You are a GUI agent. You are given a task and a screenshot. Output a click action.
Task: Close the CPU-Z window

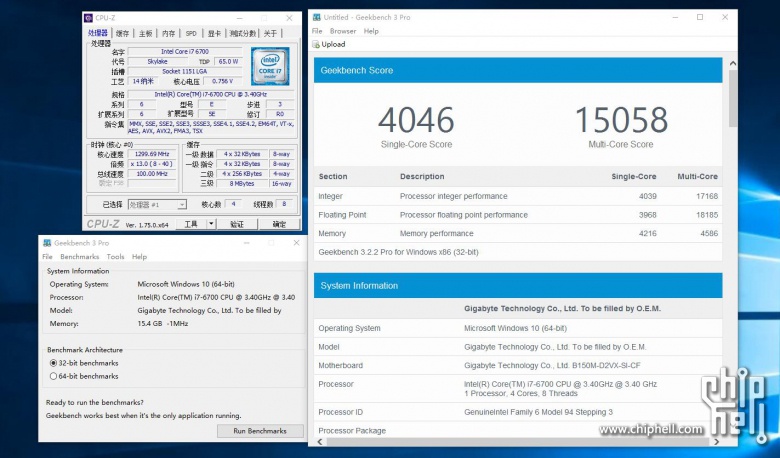[x=289, y=18]
